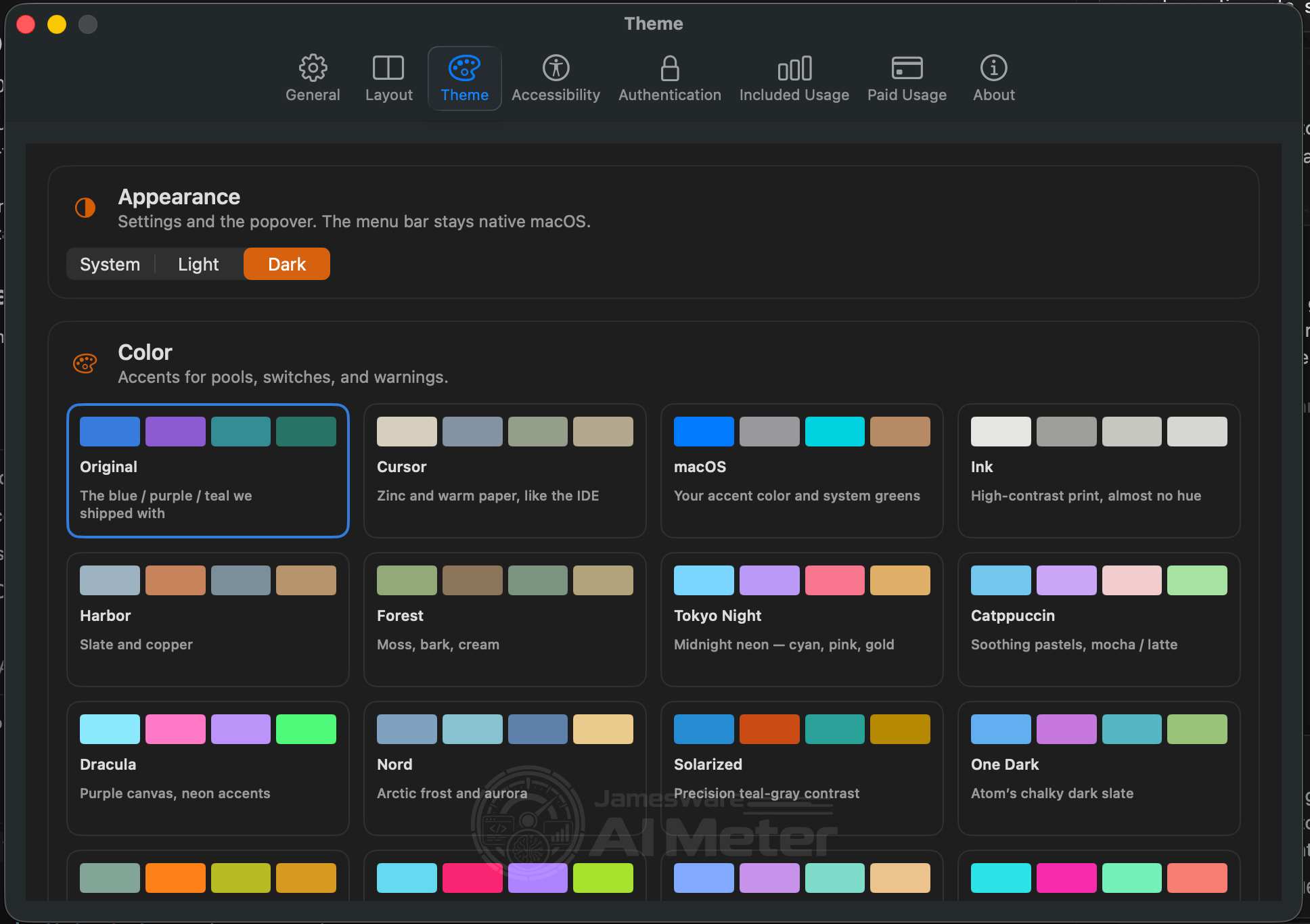The height and width of the screenshot is (924, 1310).
Task: Click the green swatch in Catppuccin
Action: point(1197,580)
